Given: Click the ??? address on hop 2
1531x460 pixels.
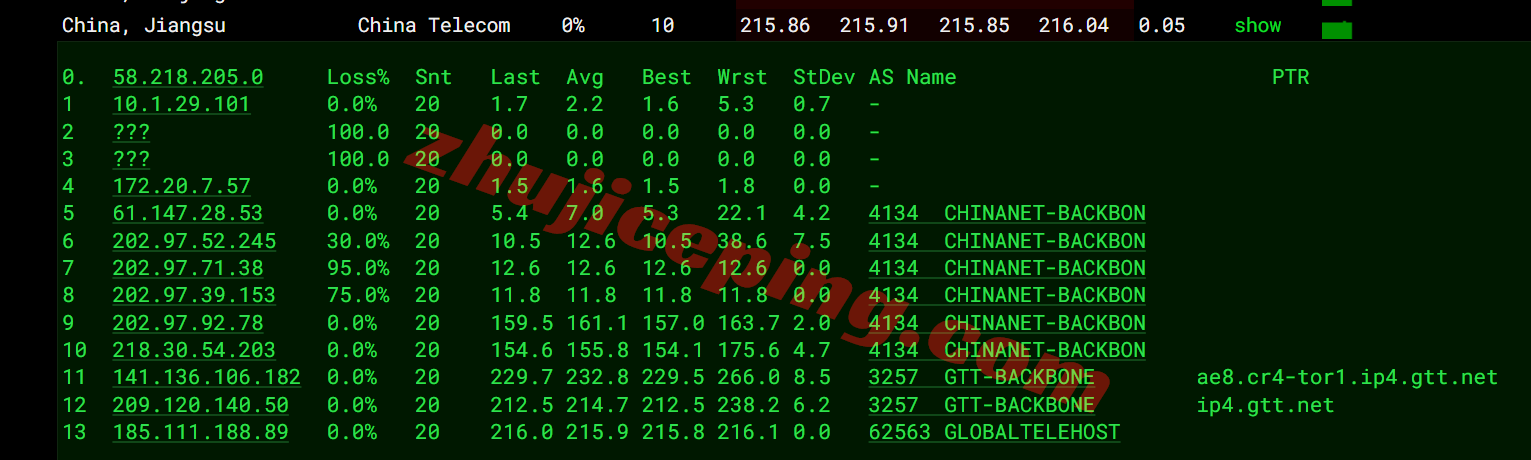Looking at the screenshot, I should click(131, 132).
